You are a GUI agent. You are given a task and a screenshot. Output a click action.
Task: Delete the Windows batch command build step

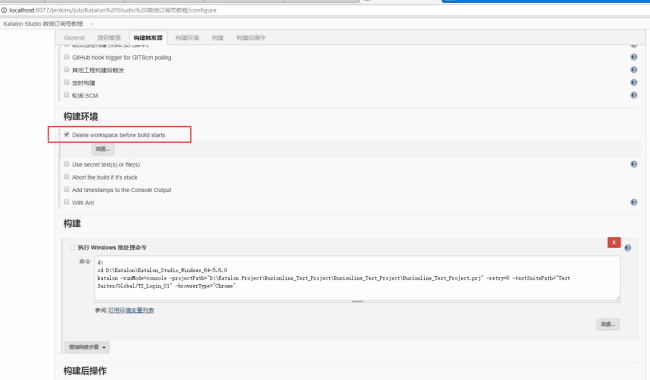coord(614,242)
